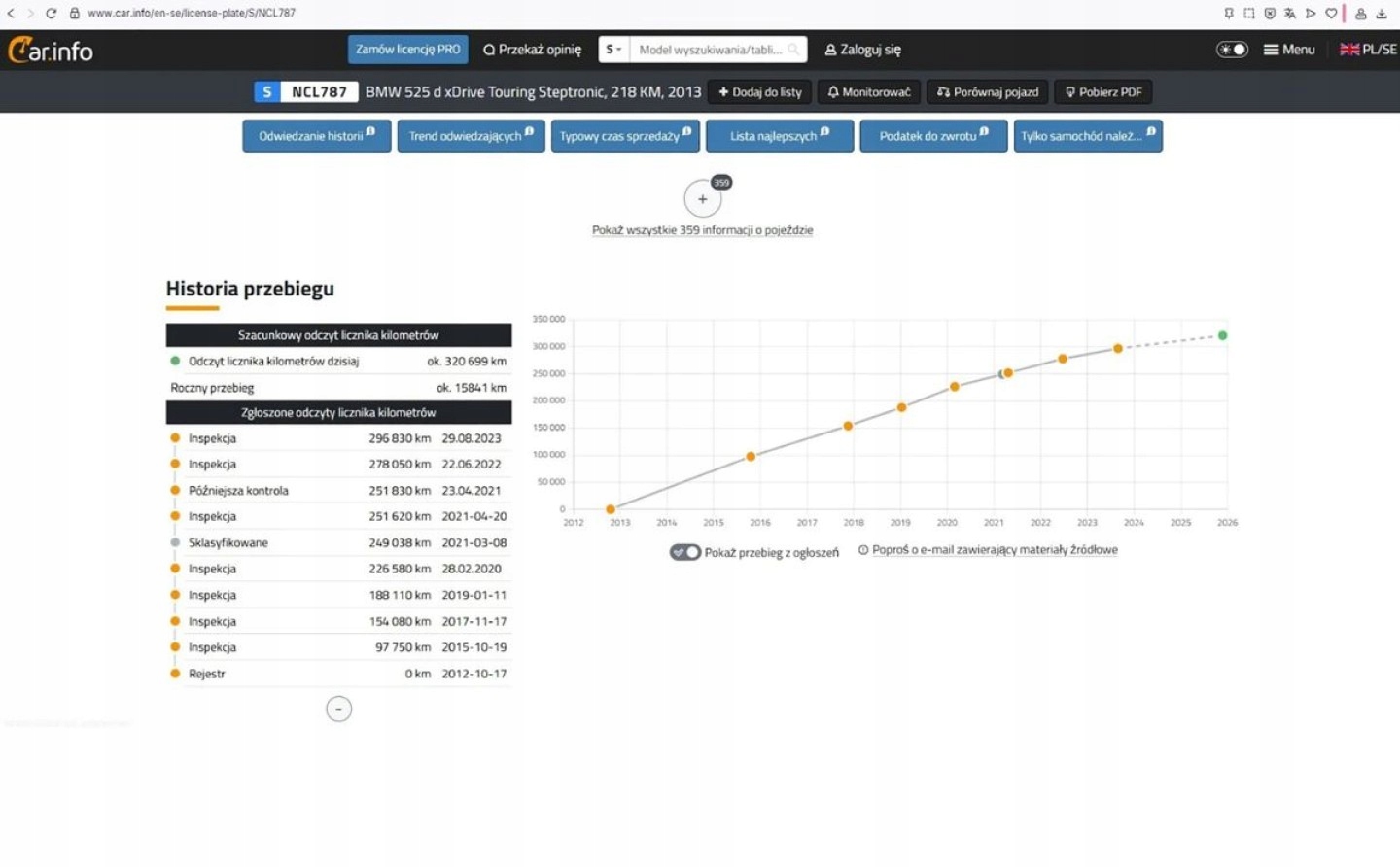Screen dimensions: 1400x867
Task: Click the green estimated mileage point on chart
Action: pyautogui.click(x=1222, y=335)
